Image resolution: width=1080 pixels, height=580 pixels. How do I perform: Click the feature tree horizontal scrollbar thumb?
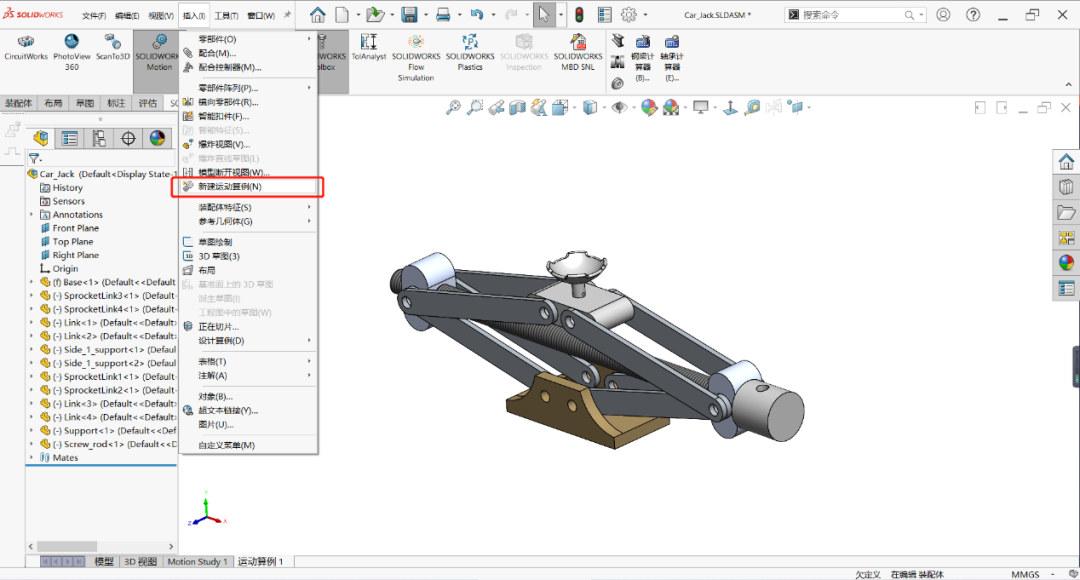[67, 546]
